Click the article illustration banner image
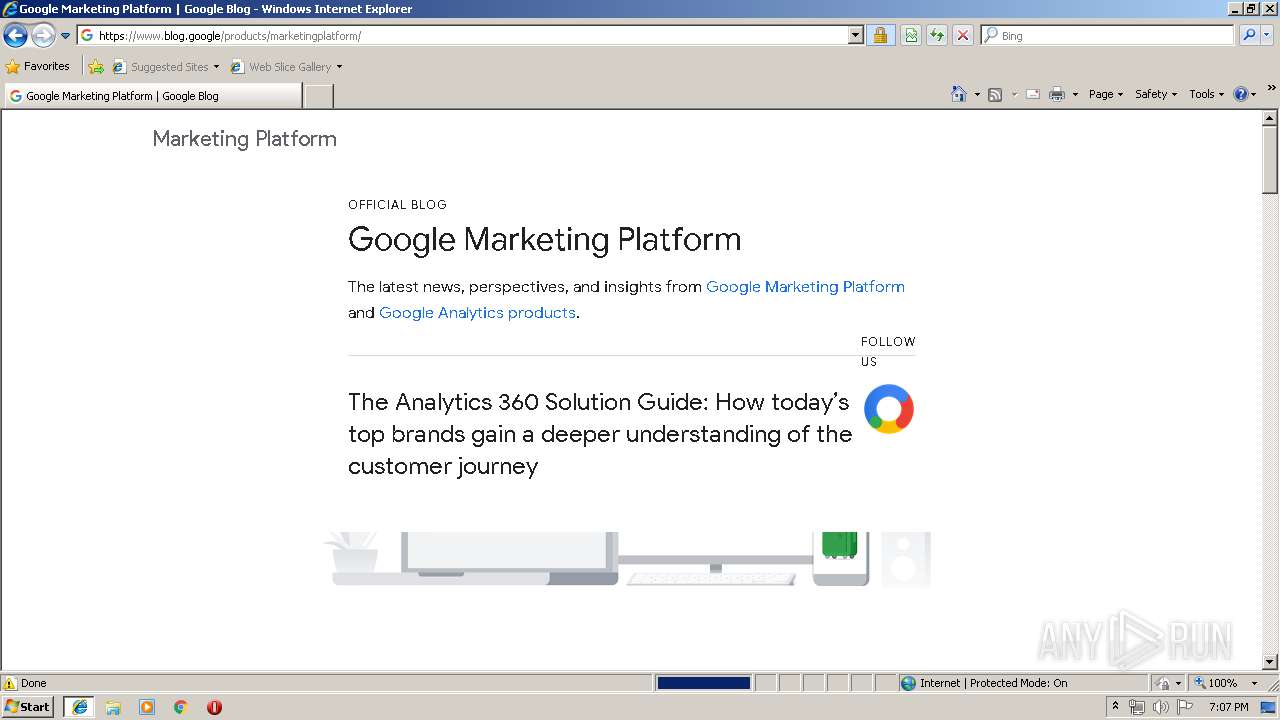This screenshot has width=1280, height=720. (627, 559)
